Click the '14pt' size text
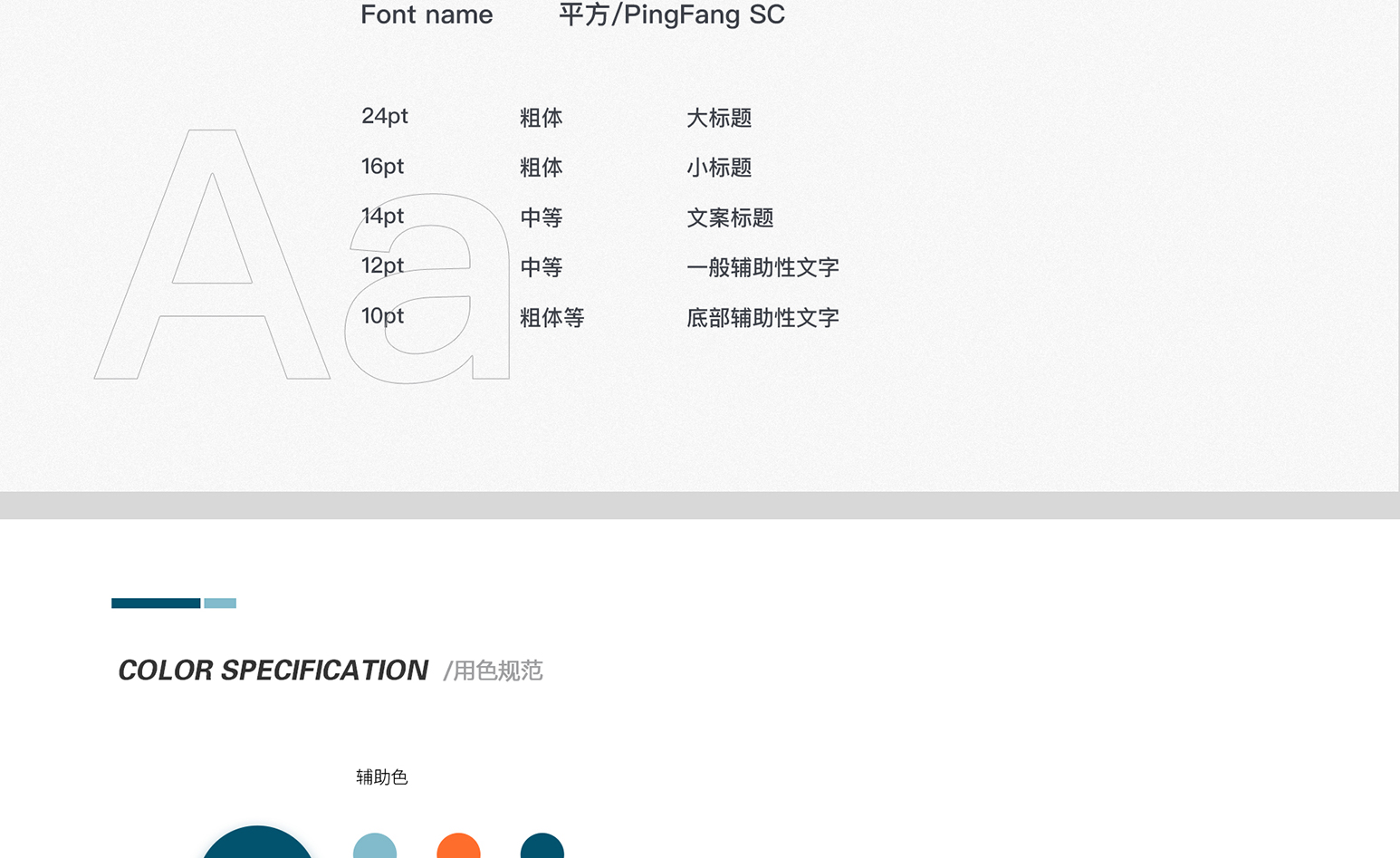This screenshot has height=858, width=1400. point(382,217)
